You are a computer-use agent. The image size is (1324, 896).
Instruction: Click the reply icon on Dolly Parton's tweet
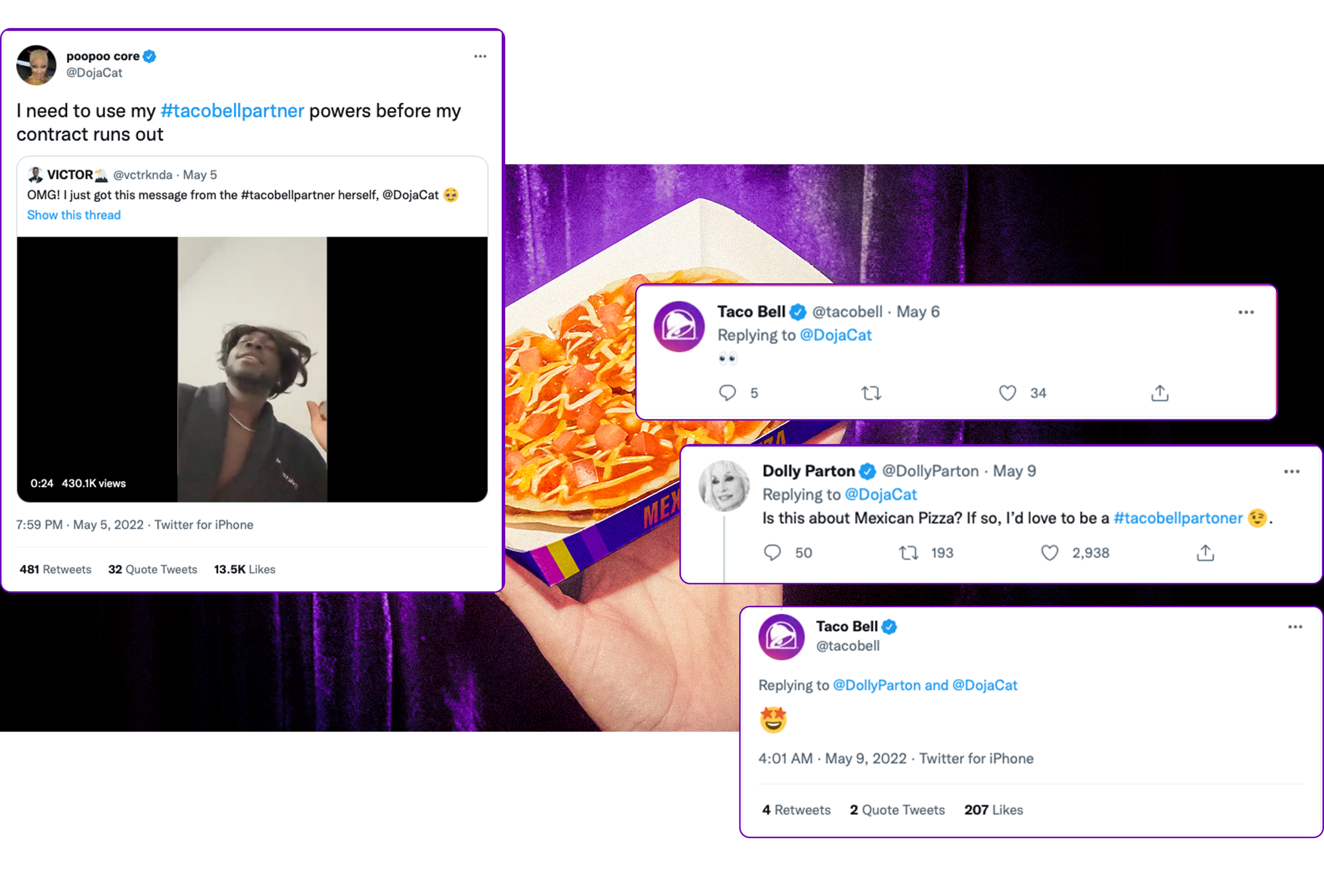click(x=772, y=552)
